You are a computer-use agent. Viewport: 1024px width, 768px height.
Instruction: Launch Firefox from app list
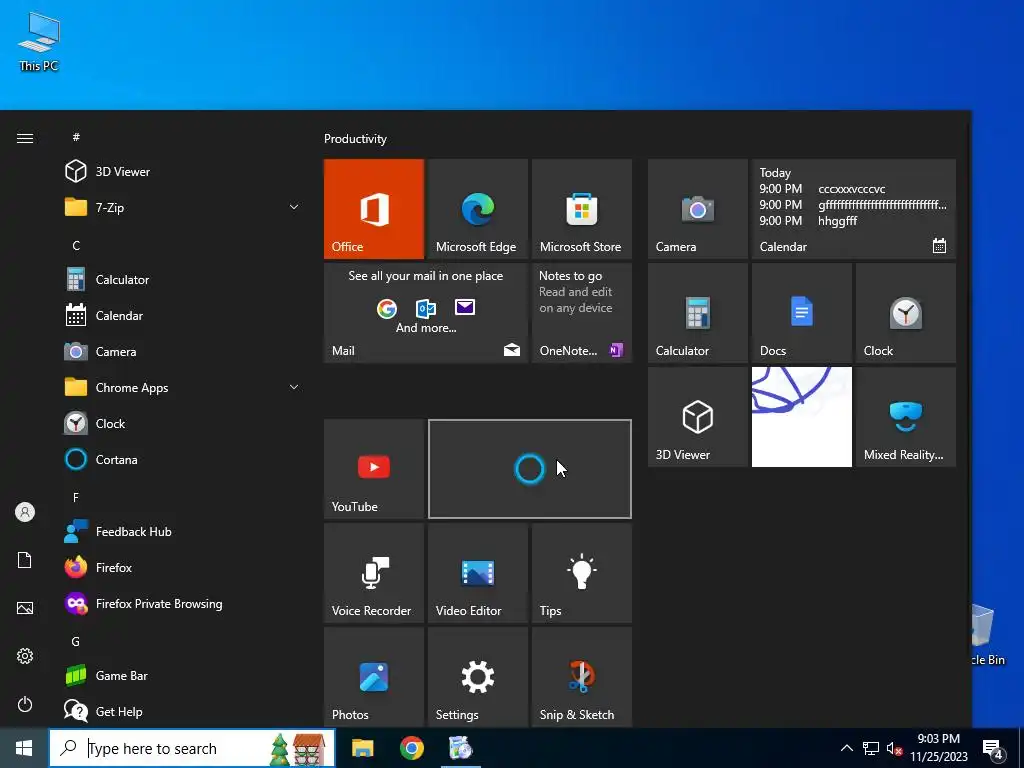(x=183, y=568)
